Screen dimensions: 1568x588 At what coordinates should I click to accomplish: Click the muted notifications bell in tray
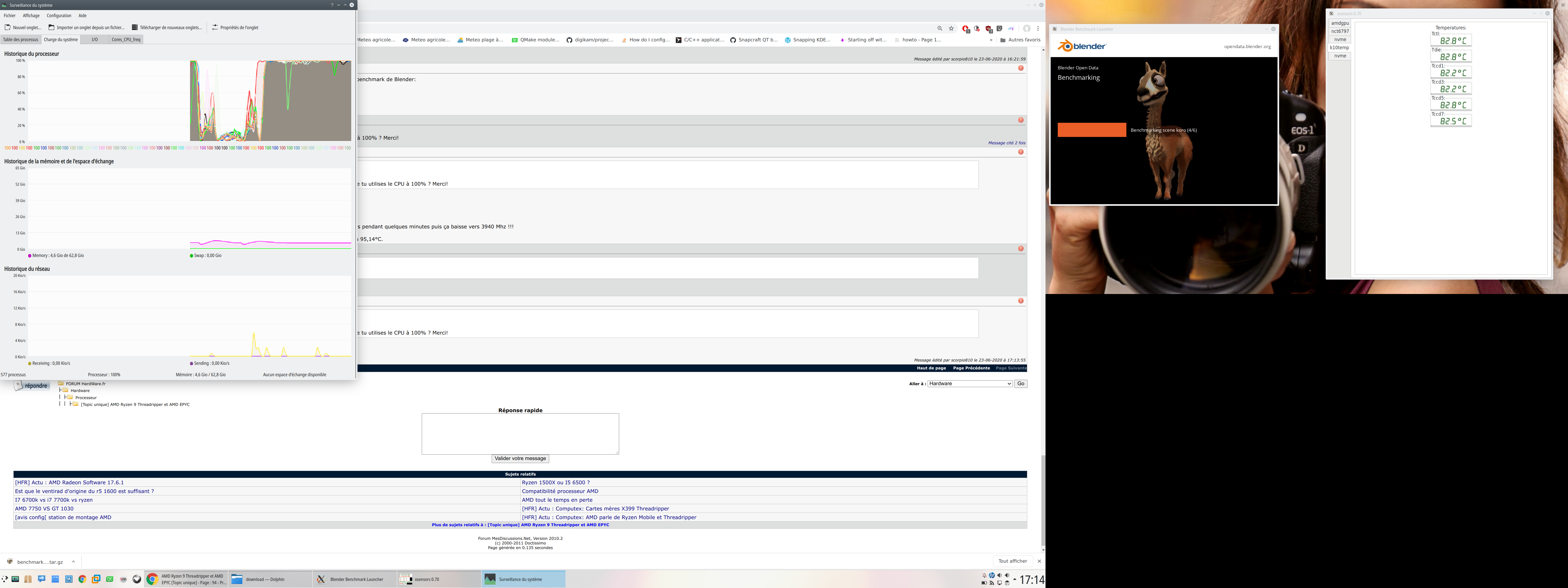(984, 575)
